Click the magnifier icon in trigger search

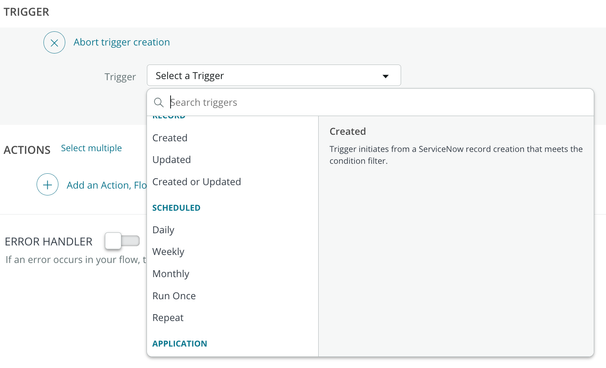click(x=158, y=102)
